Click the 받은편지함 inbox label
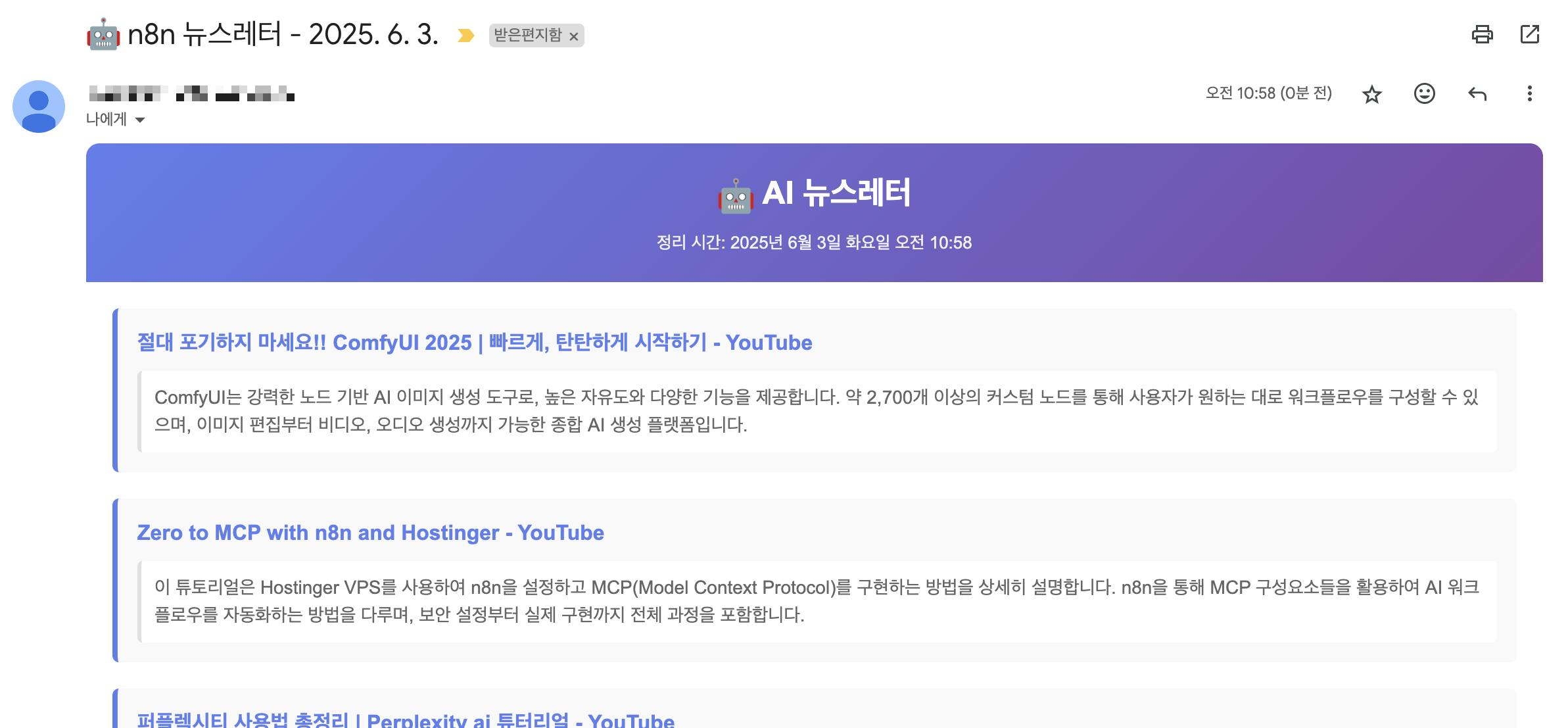The image size is (1568, 728). tap(527, 35)
